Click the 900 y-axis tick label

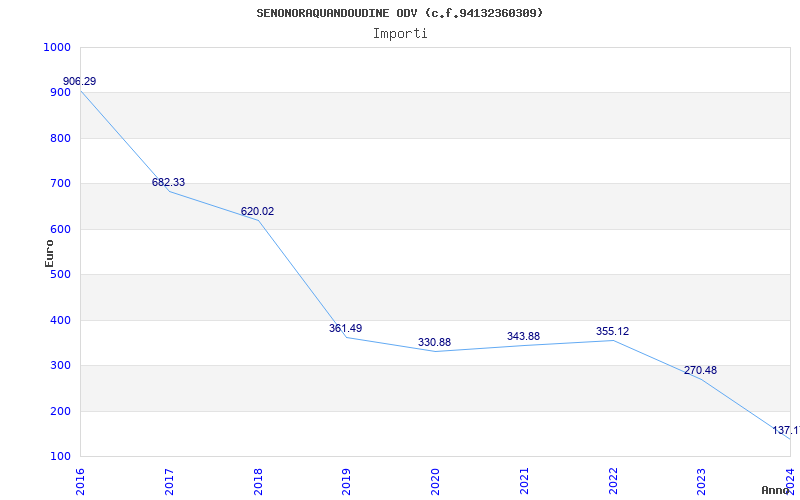point(60,93)
